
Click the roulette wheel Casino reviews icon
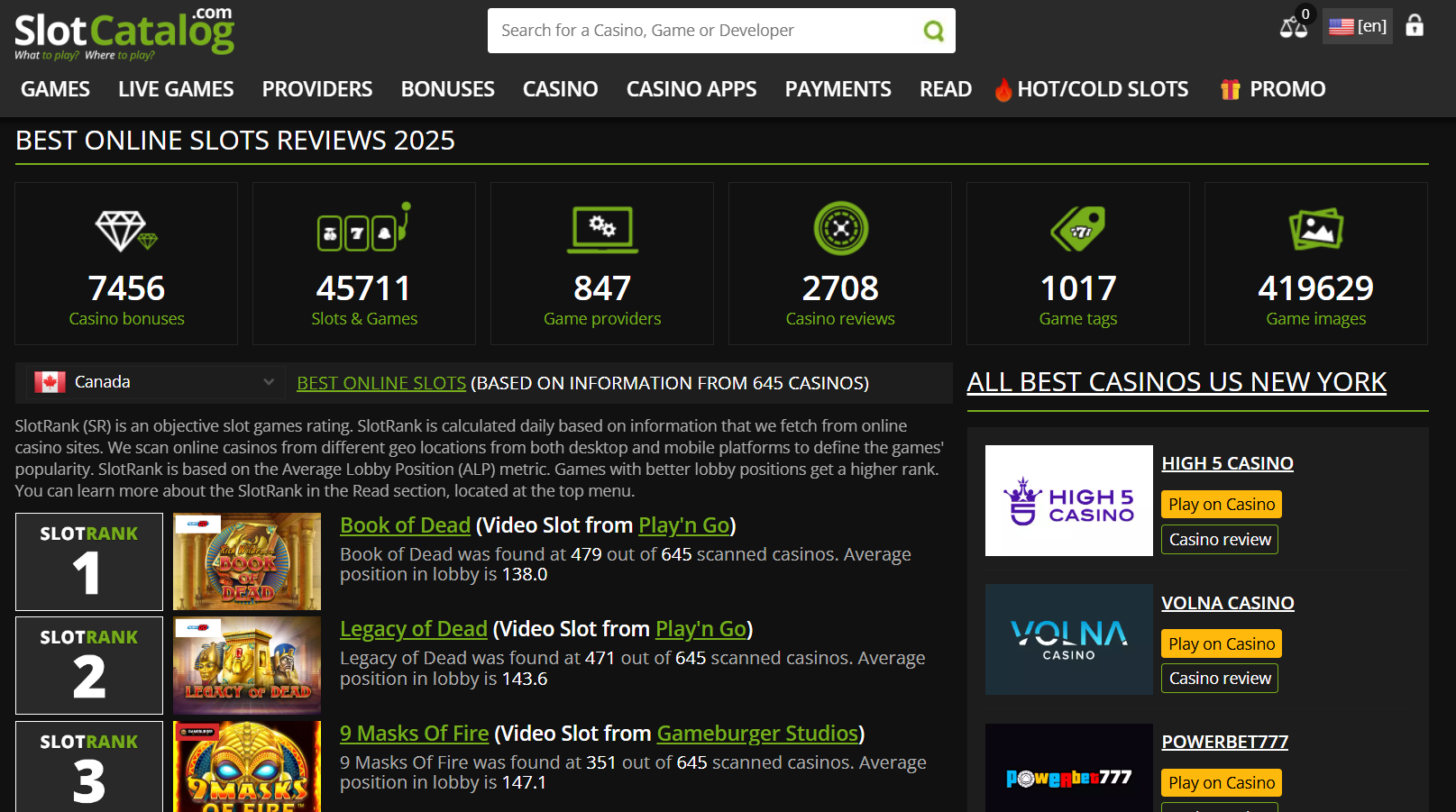tap(839, 231)
